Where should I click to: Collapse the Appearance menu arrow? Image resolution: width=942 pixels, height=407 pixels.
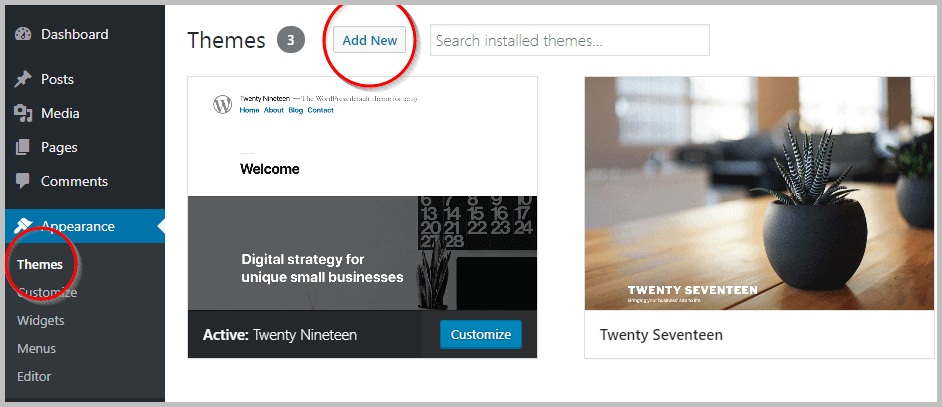(160, 227)
